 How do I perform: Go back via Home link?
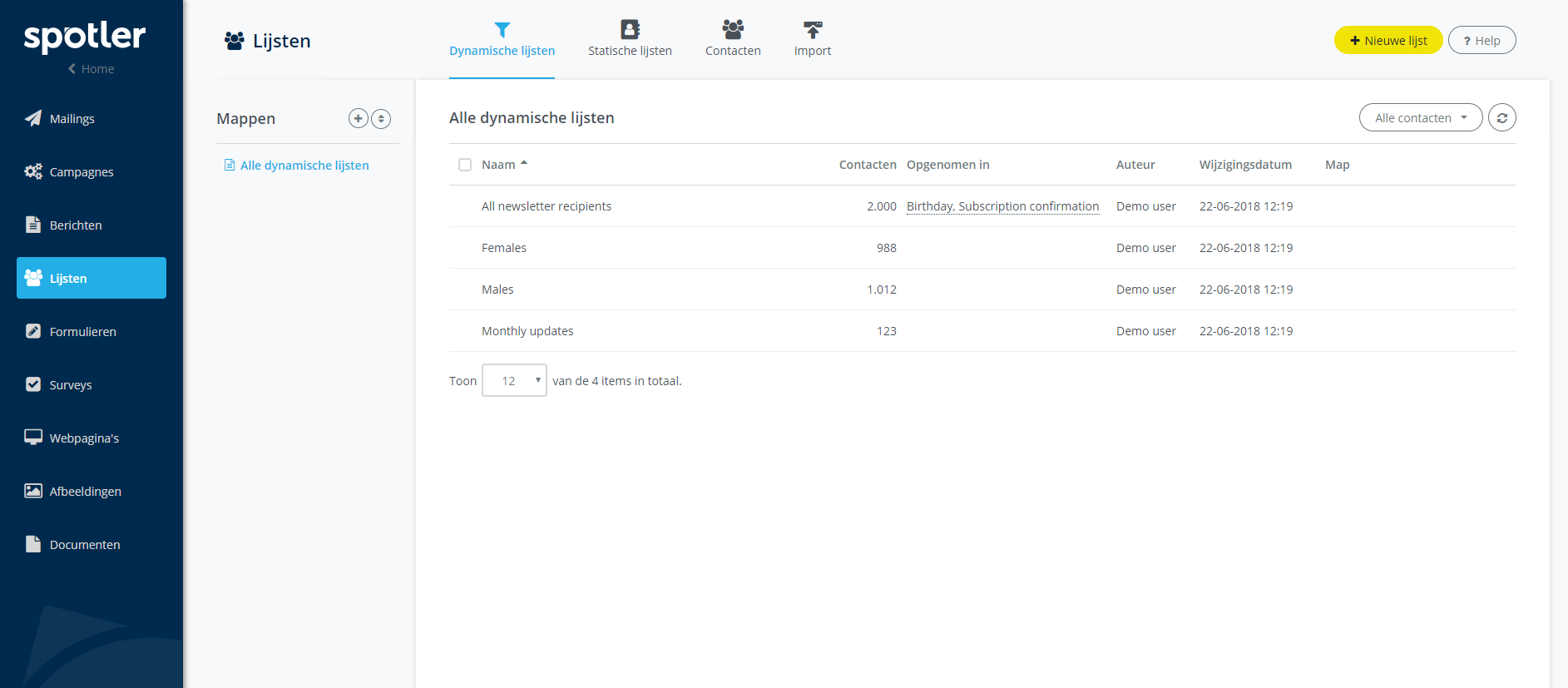click(x=92, y=69)
